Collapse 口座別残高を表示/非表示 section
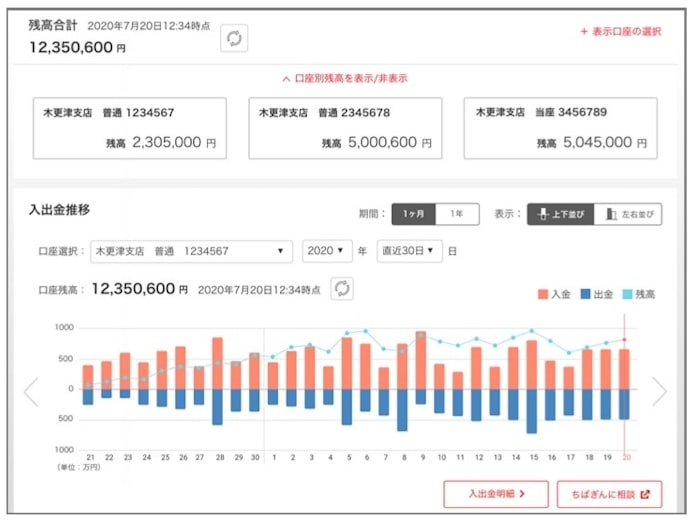The height and width of the screenshot is (522, 696). pyautogui.click(x=345, y=79)
